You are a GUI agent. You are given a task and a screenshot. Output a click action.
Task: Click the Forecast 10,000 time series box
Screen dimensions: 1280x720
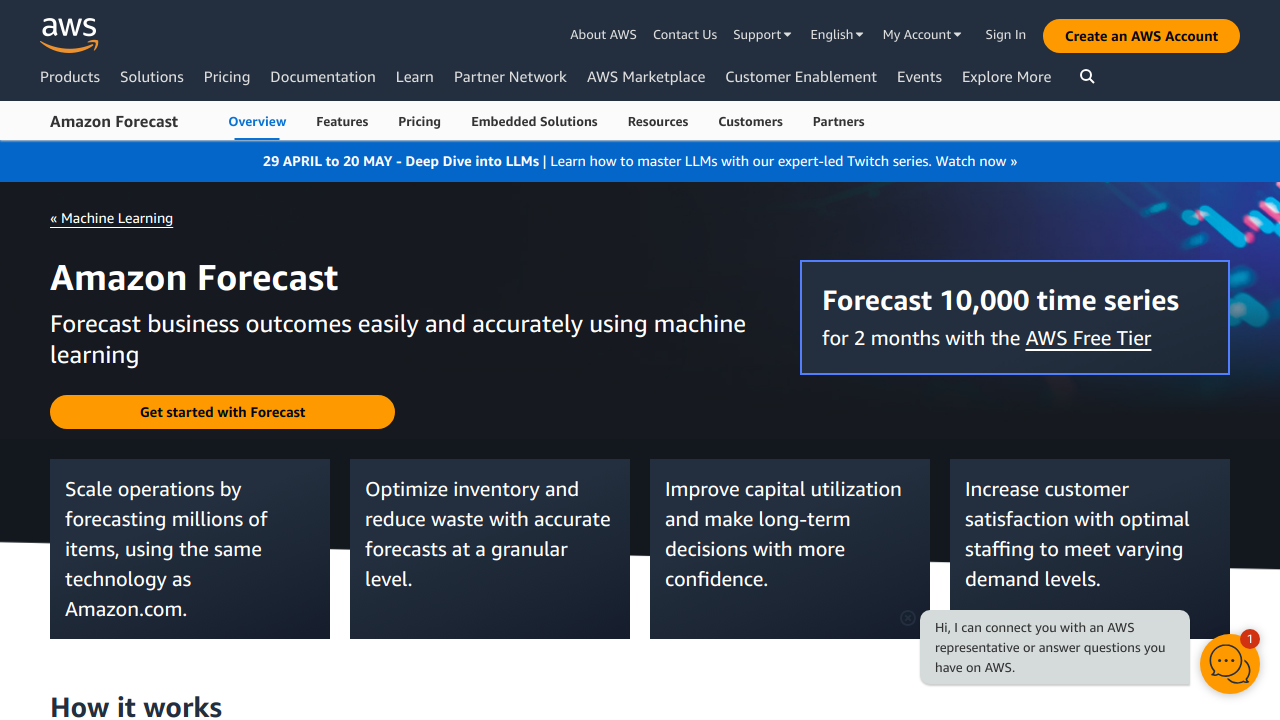coord(1014,318)
